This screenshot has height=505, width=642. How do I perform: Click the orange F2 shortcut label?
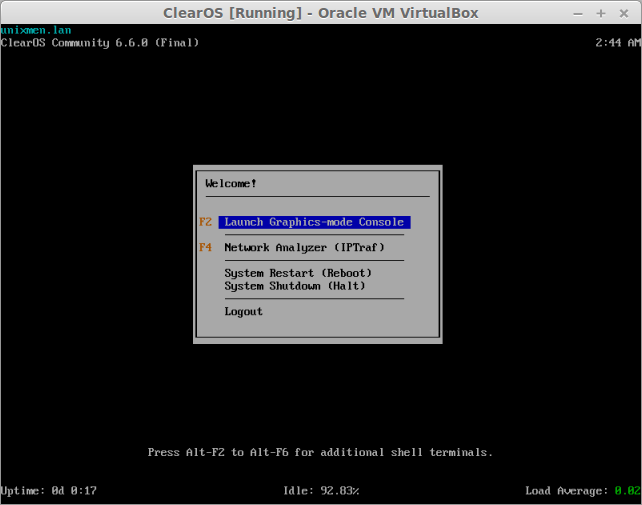[x=206, y=222]
